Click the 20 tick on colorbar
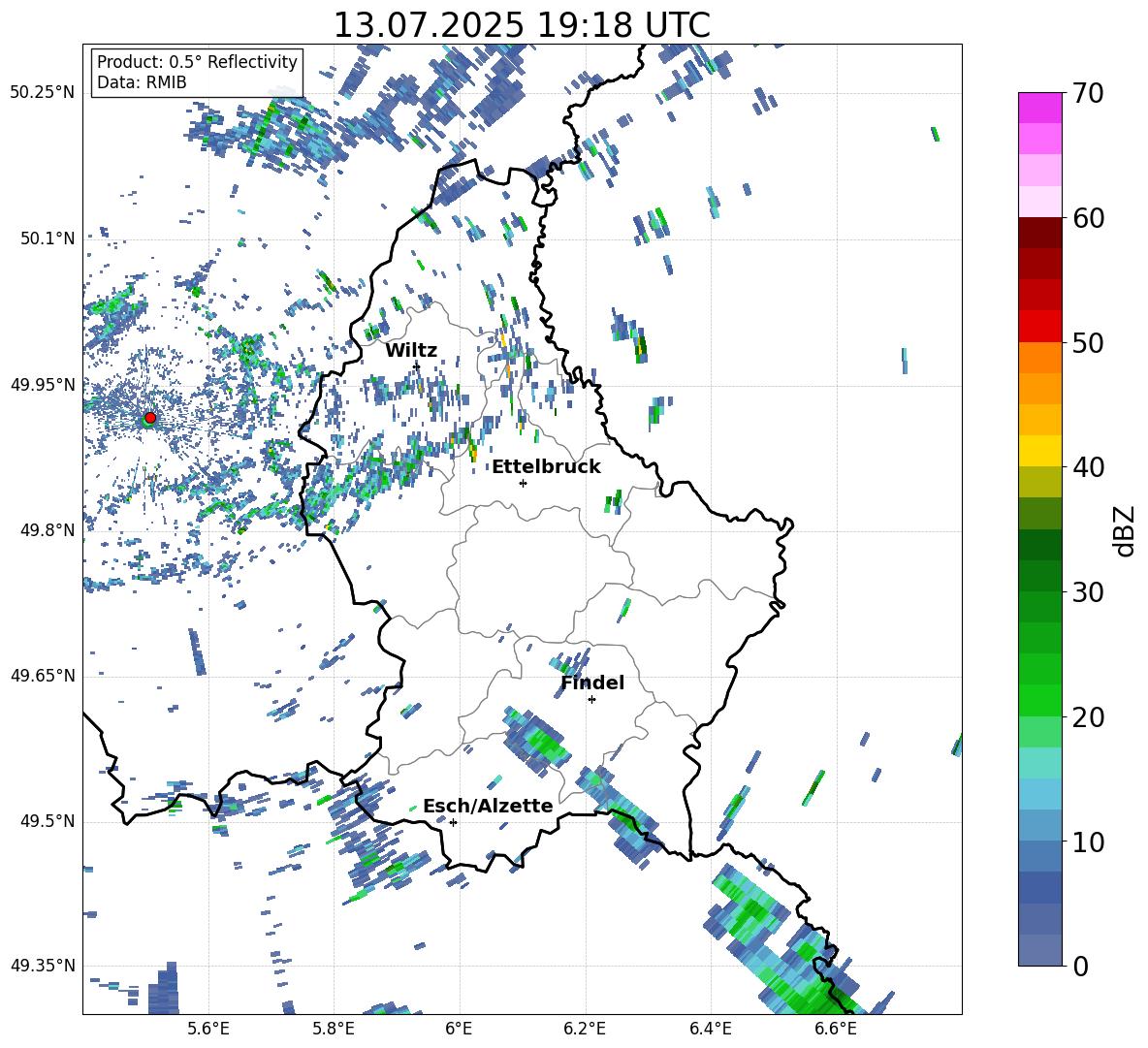 [x=1088, y=717]
